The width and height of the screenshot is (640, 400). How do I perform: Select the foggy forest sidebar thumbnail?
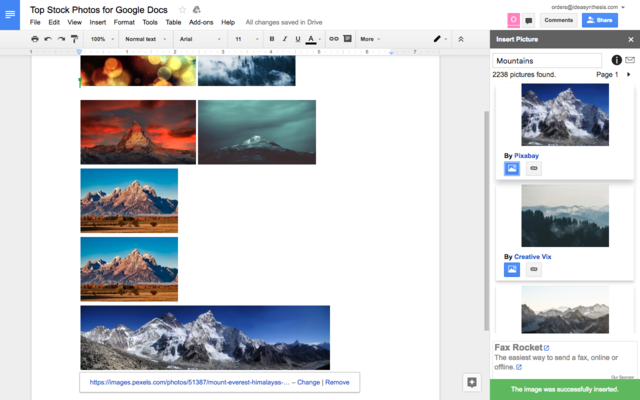[x=565, y=216]
